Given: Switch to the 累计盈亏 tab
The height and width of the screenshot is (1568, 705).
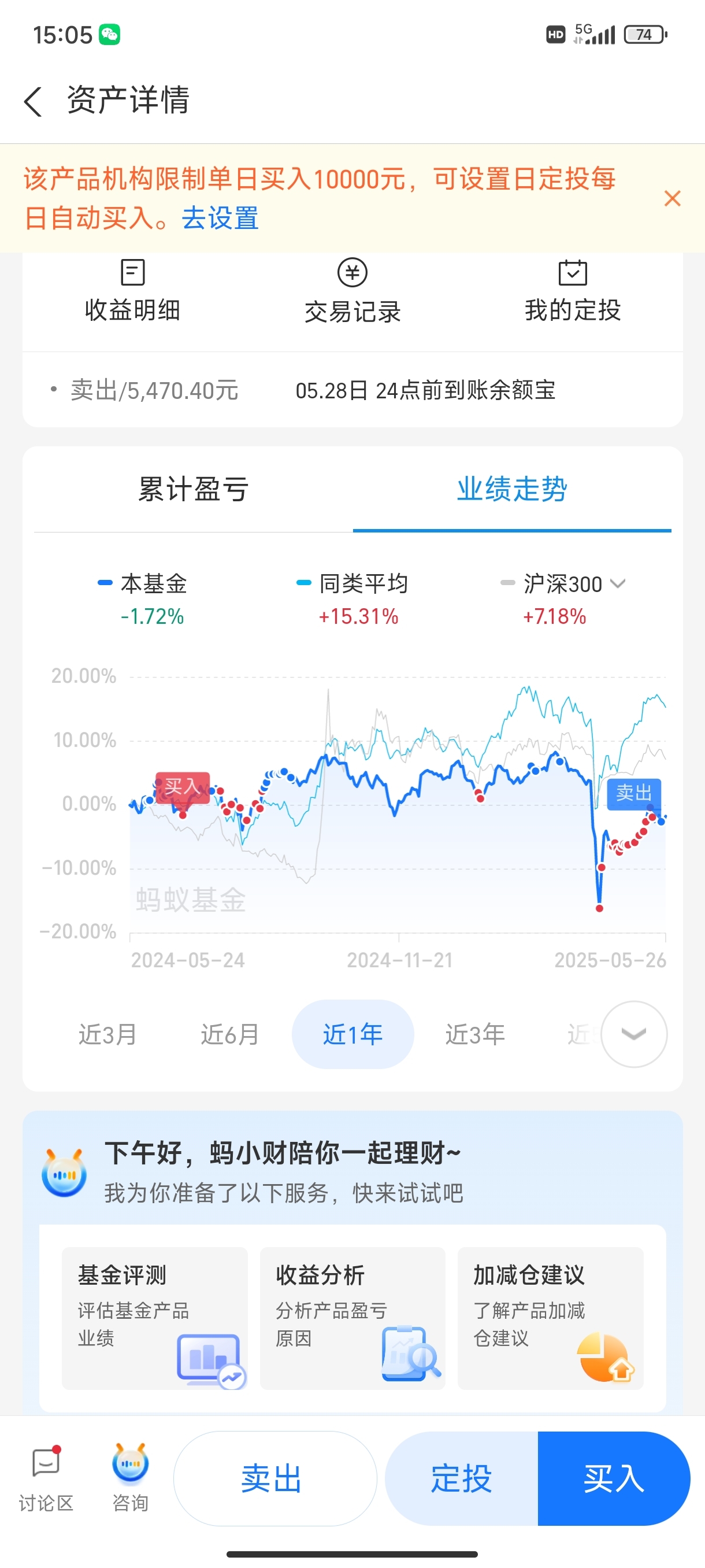Looking at the screenshot, I should pyautogui.click(x=193, y=489).
